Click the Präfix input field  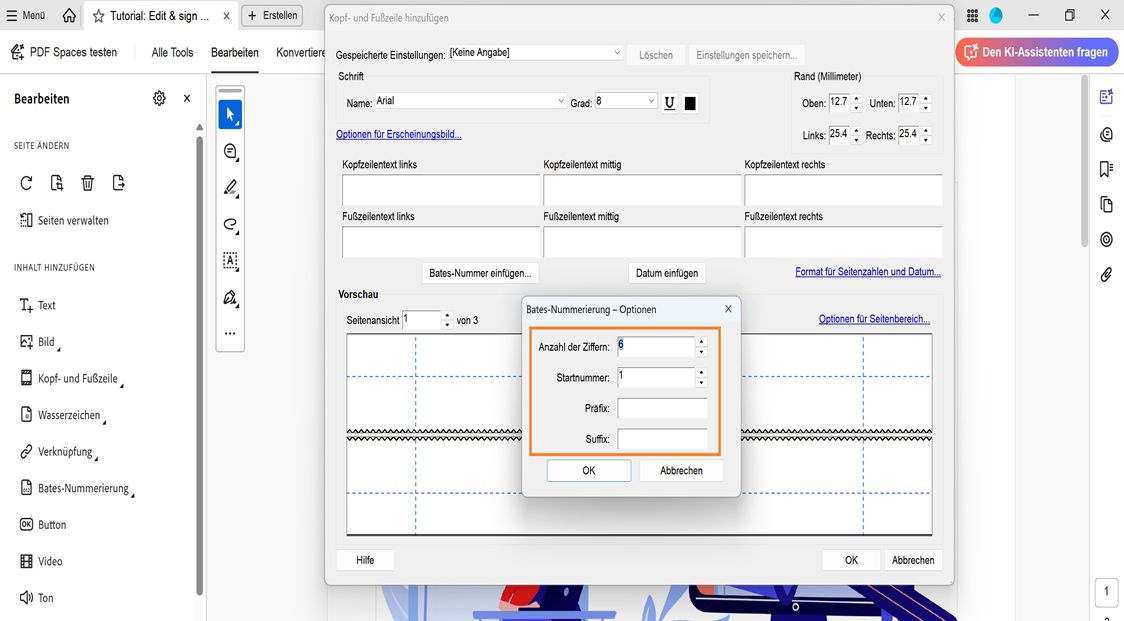662,408
